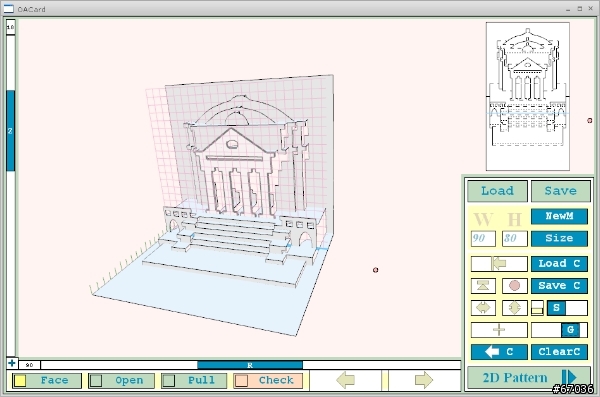Click the G slider handle
This screenshot has height=397, width=600.
[570, 330]
